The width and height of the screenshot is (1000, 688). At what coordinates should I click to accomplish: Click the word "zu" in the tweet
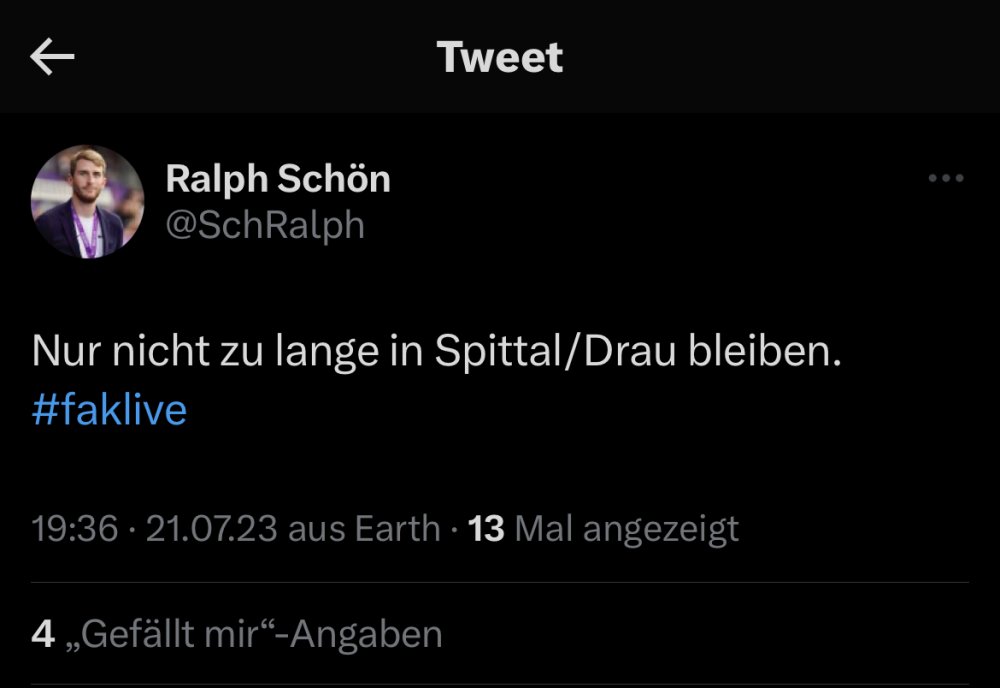(232, 355)
